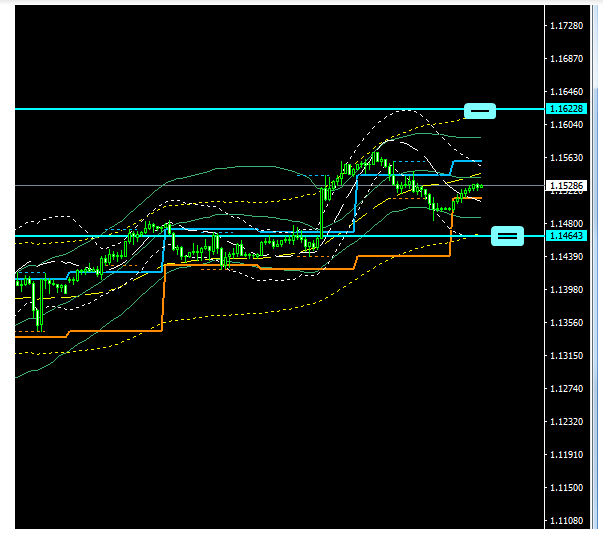Click the 1.16460 price axis label
603x536 pixels.
(x=566, y=92)
